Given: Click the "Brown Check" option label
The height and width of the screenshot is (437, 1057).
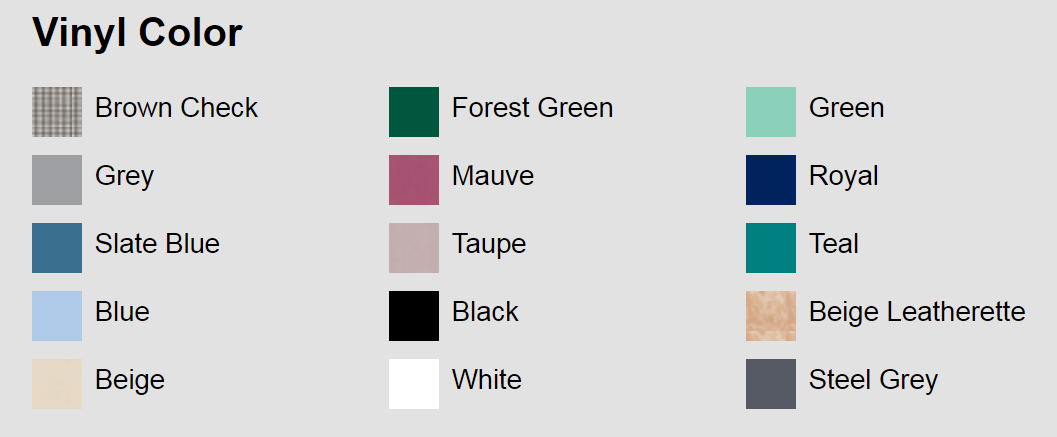Looking at the screenshot, I should pos(176,108).
